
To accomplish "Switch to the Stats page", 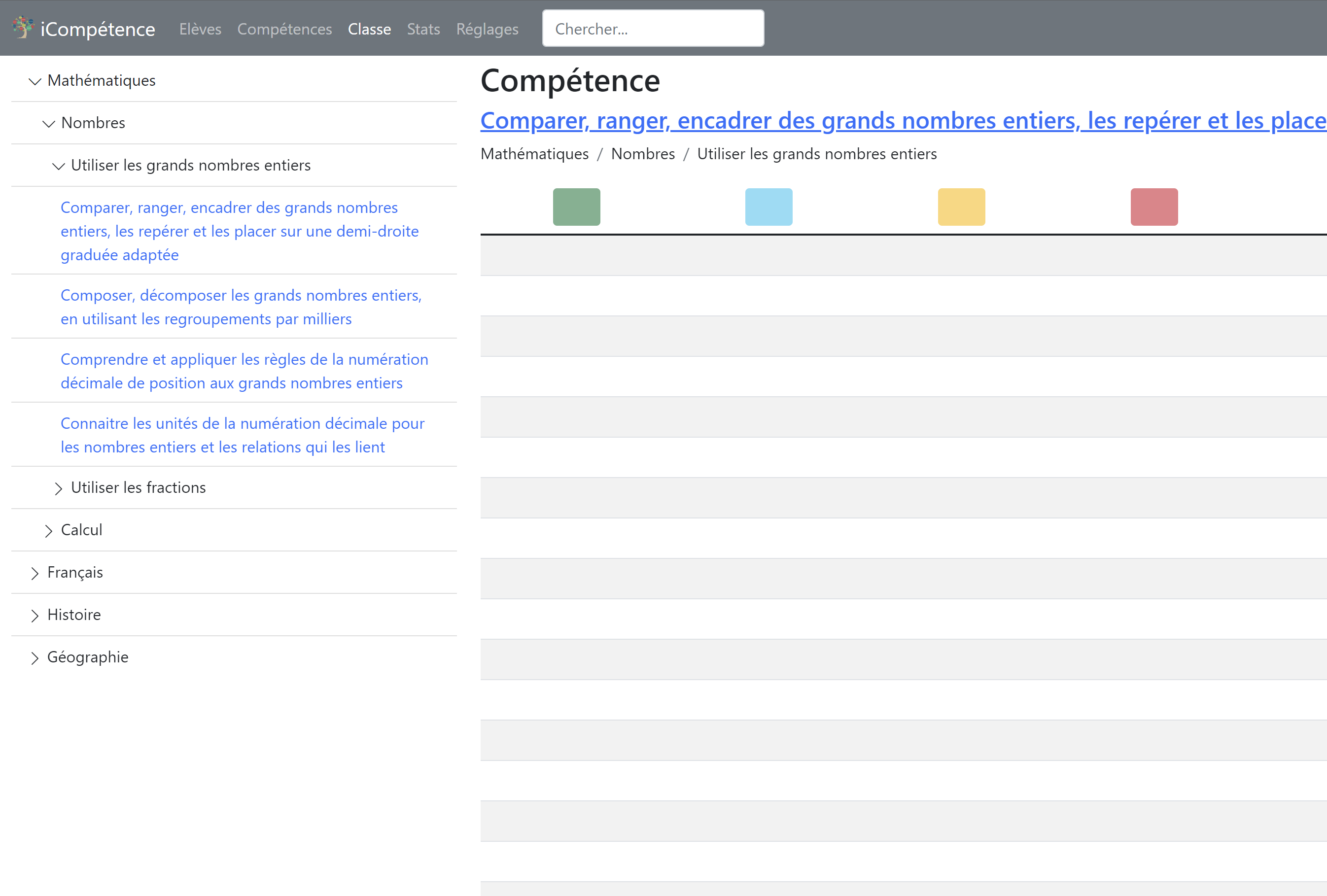I will click(423, 29).
